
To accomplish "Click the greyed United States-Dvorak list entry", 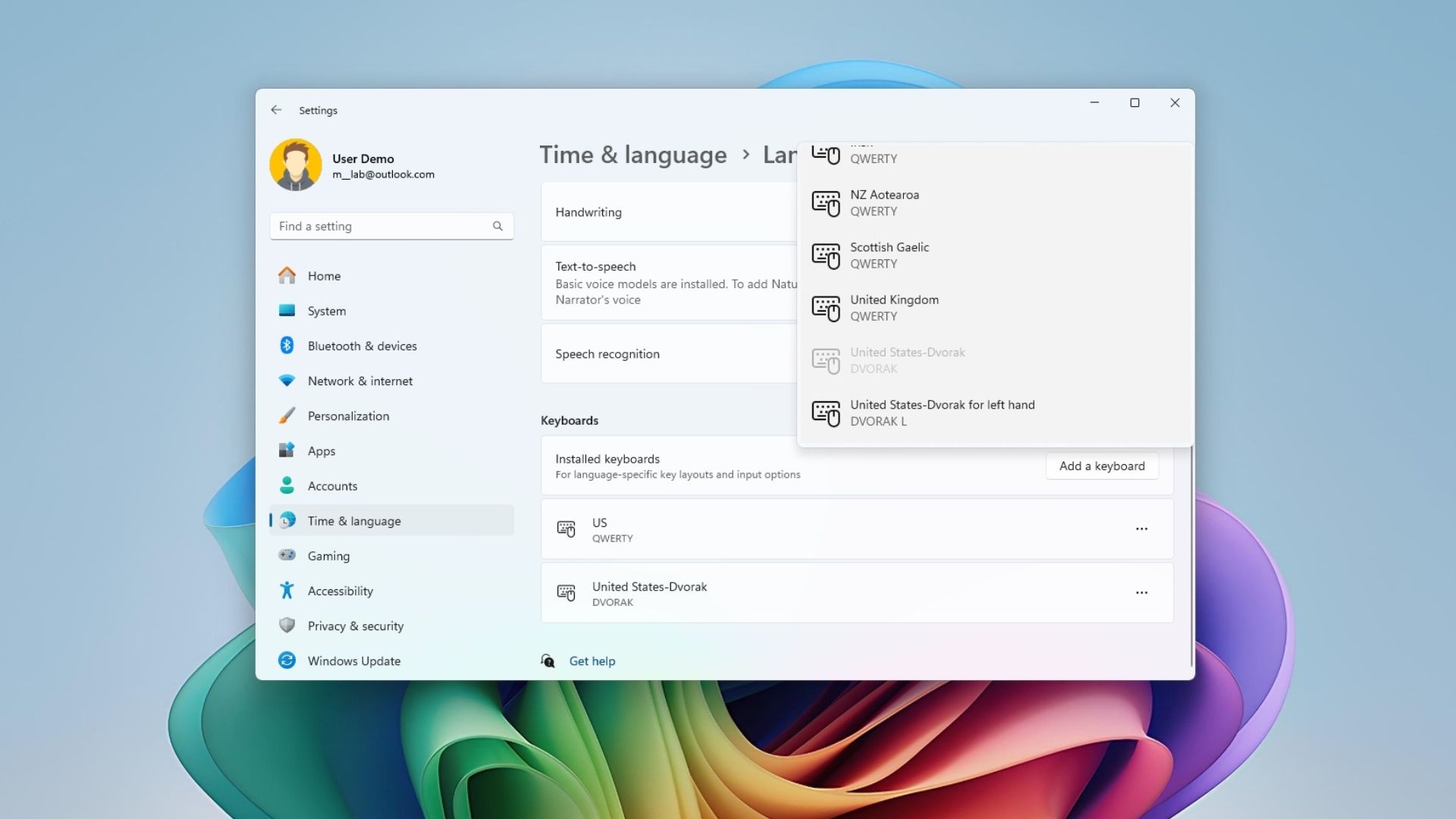I will pos(995,360).
